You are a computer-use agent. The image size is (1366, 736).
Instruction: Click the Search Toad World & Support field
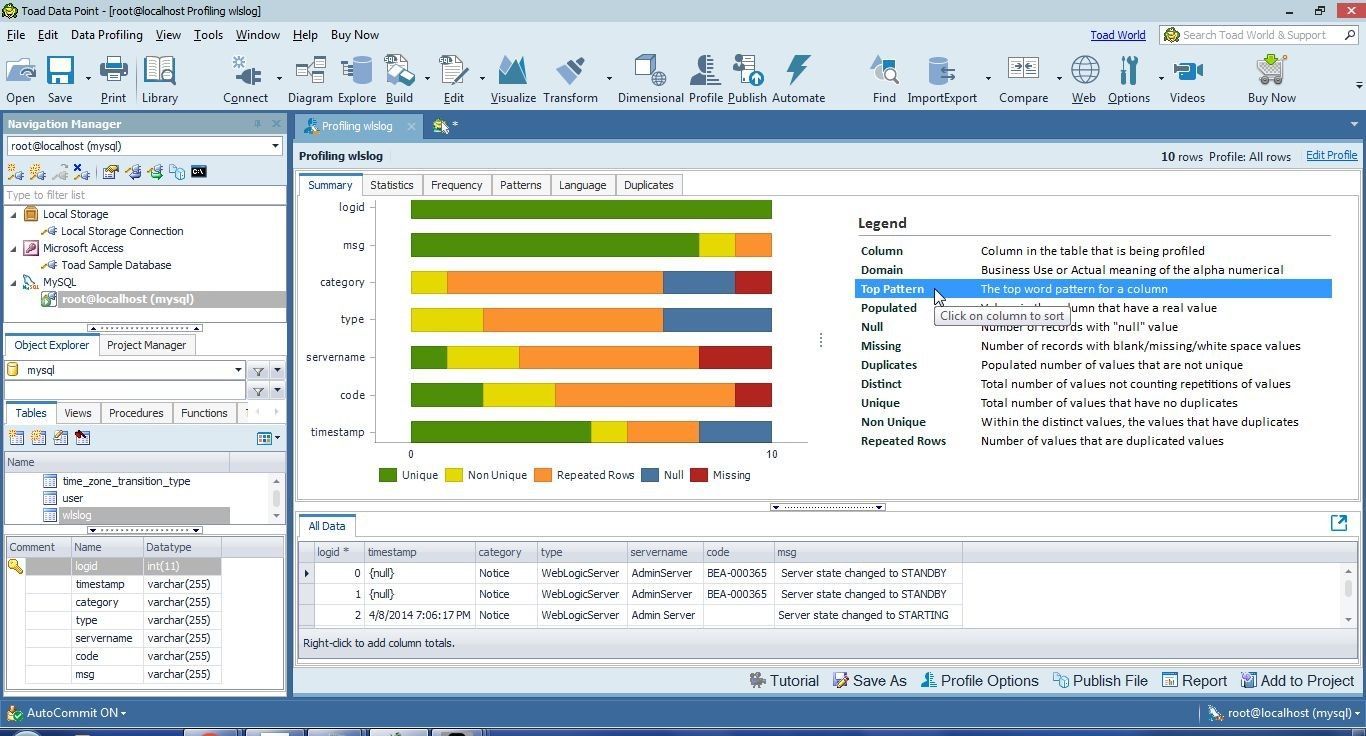(x=1259, y=35)
